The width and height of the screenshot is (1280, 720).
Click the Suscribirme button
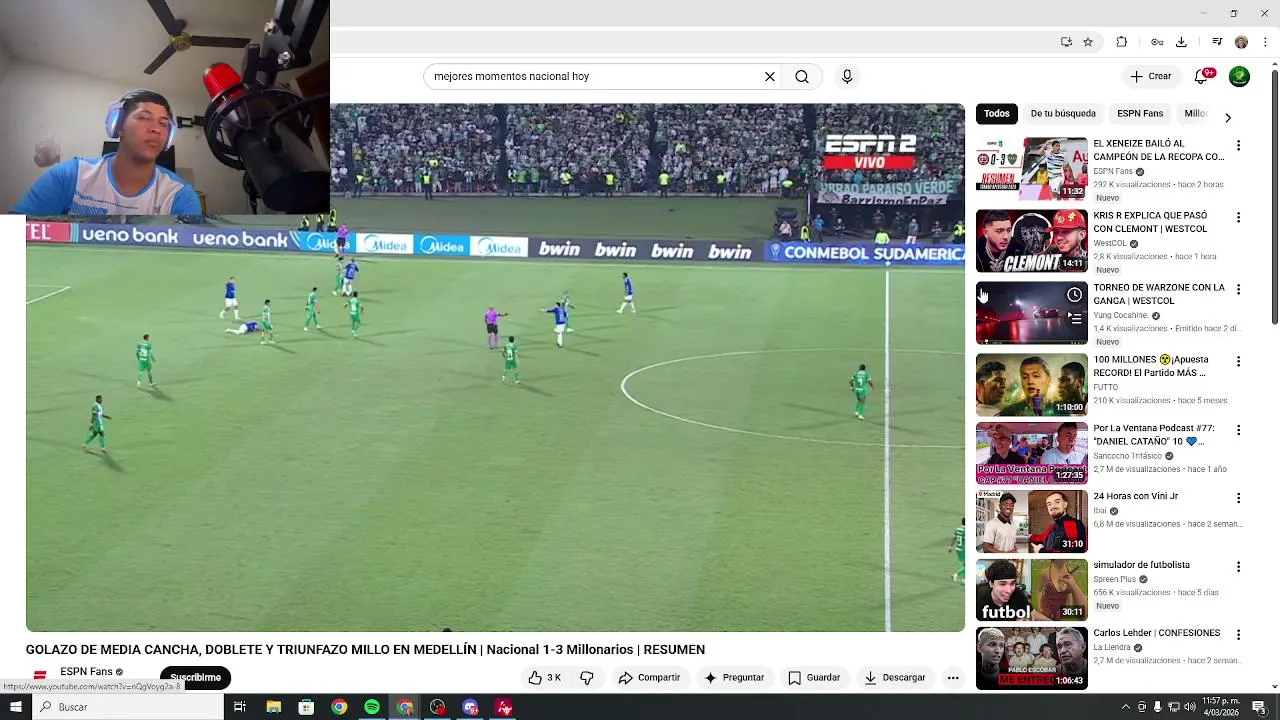click(195, 677)
